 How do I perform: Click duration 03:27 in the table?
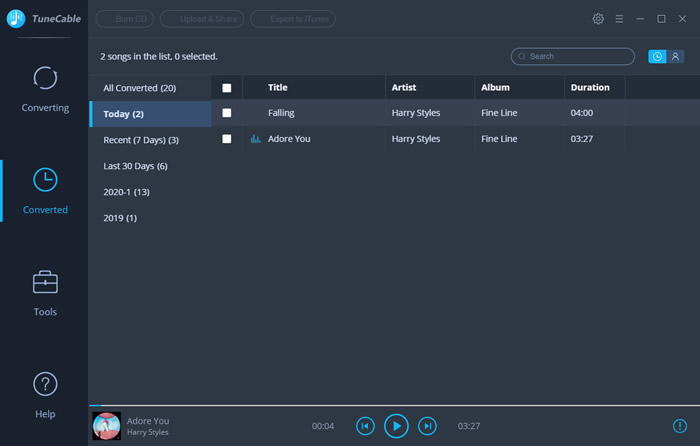click(582, 139)
